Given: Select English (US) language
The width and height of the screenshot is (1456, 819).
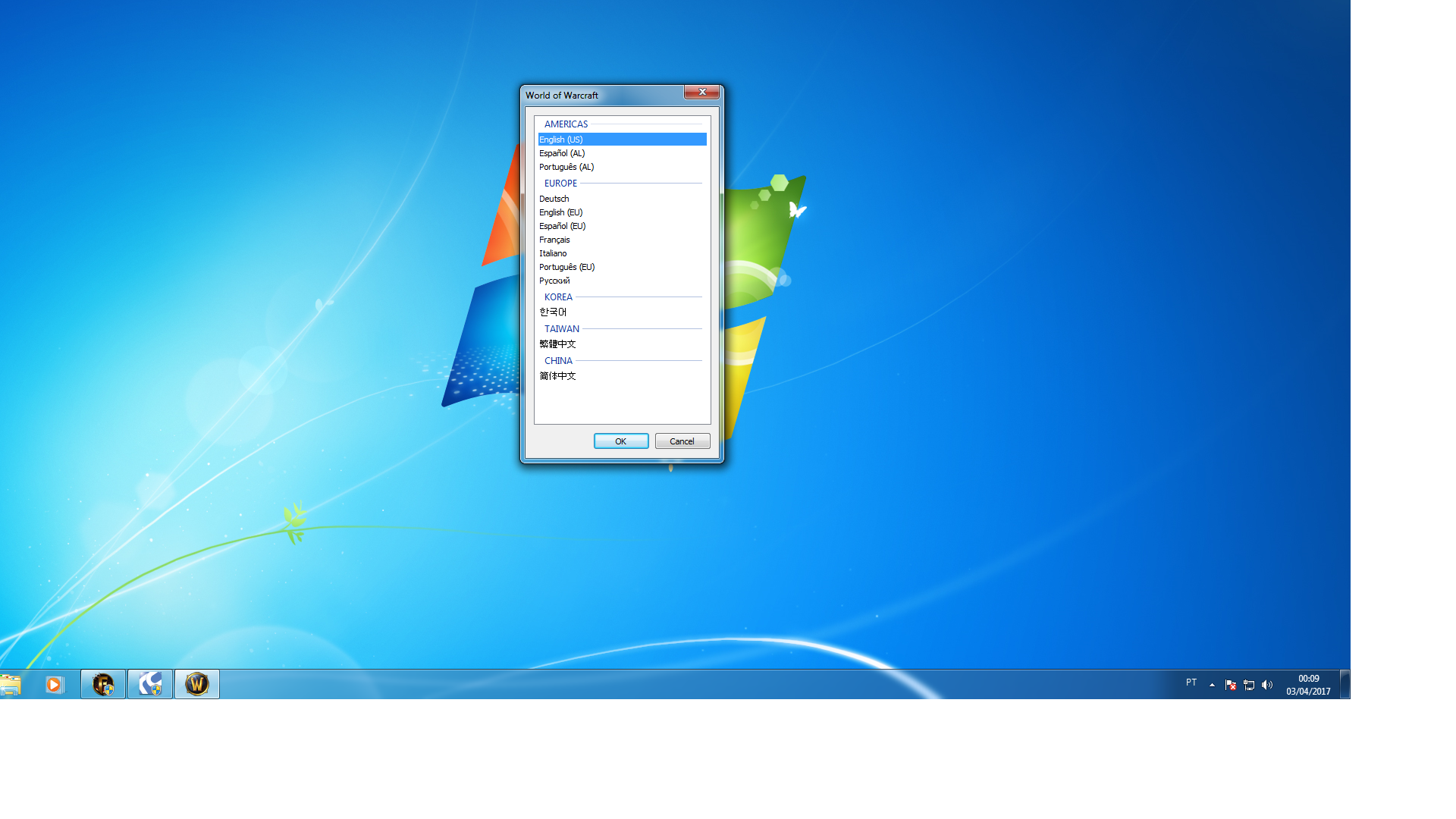Looking at the screenshot, I should 623,140.
